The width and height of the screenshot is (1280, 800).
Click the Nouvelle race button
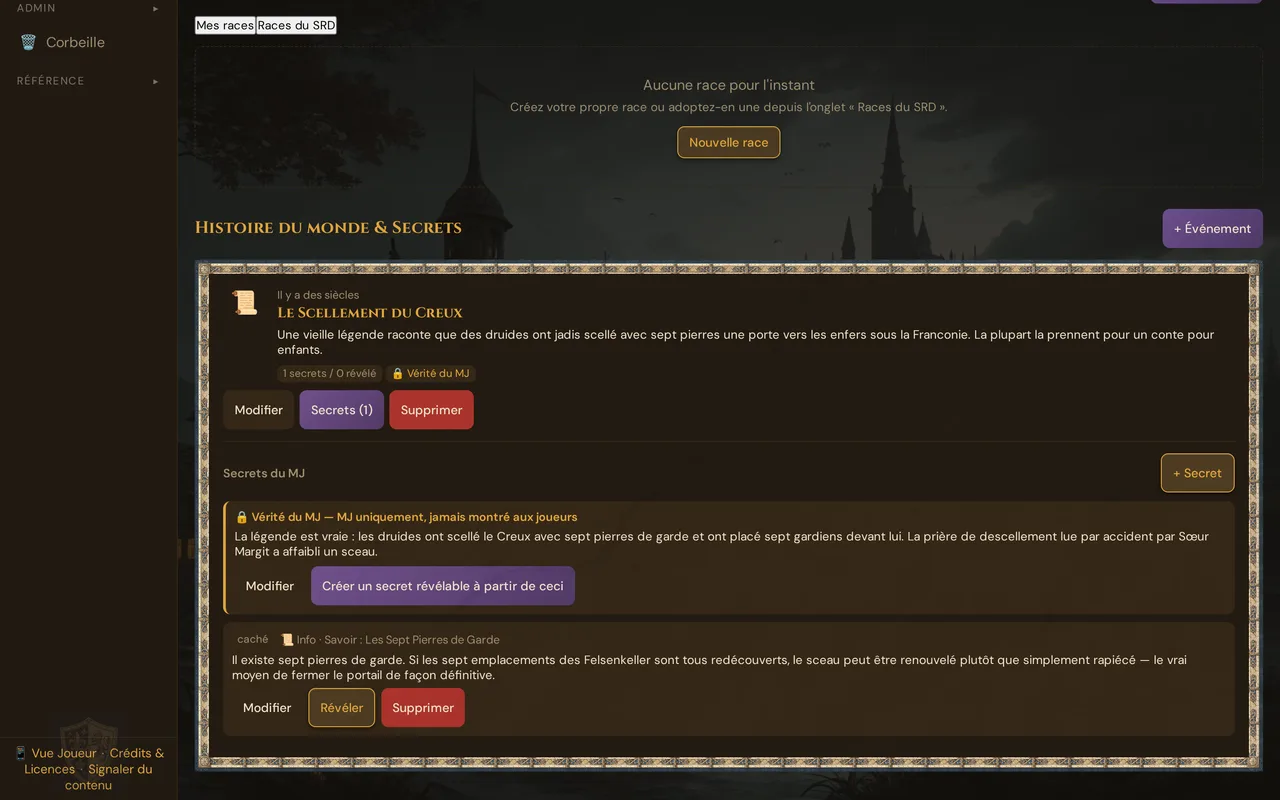729,142
